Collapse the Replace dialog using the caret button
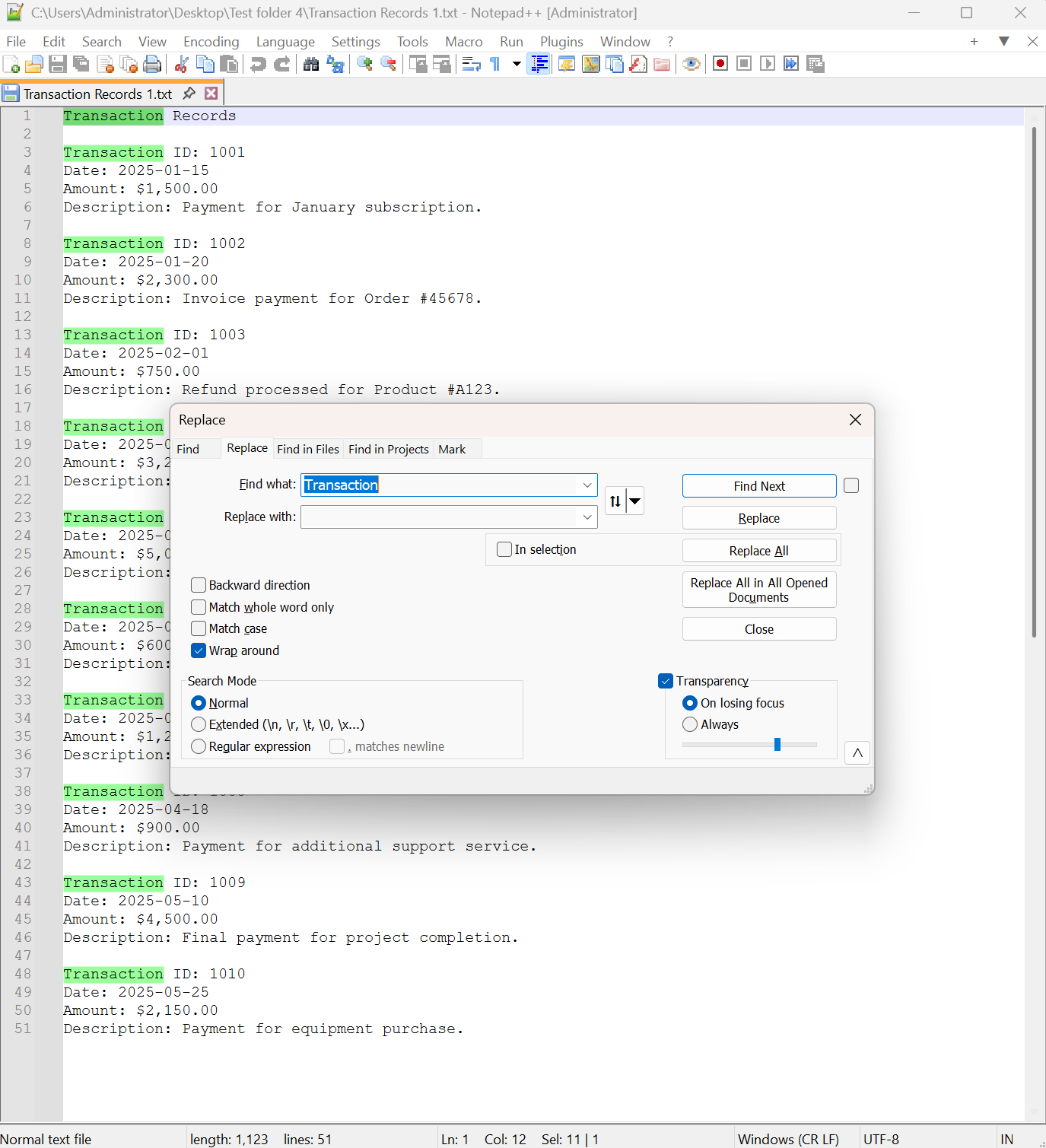Viewport: 1046px width, 1148px height. tap(857, 752)
